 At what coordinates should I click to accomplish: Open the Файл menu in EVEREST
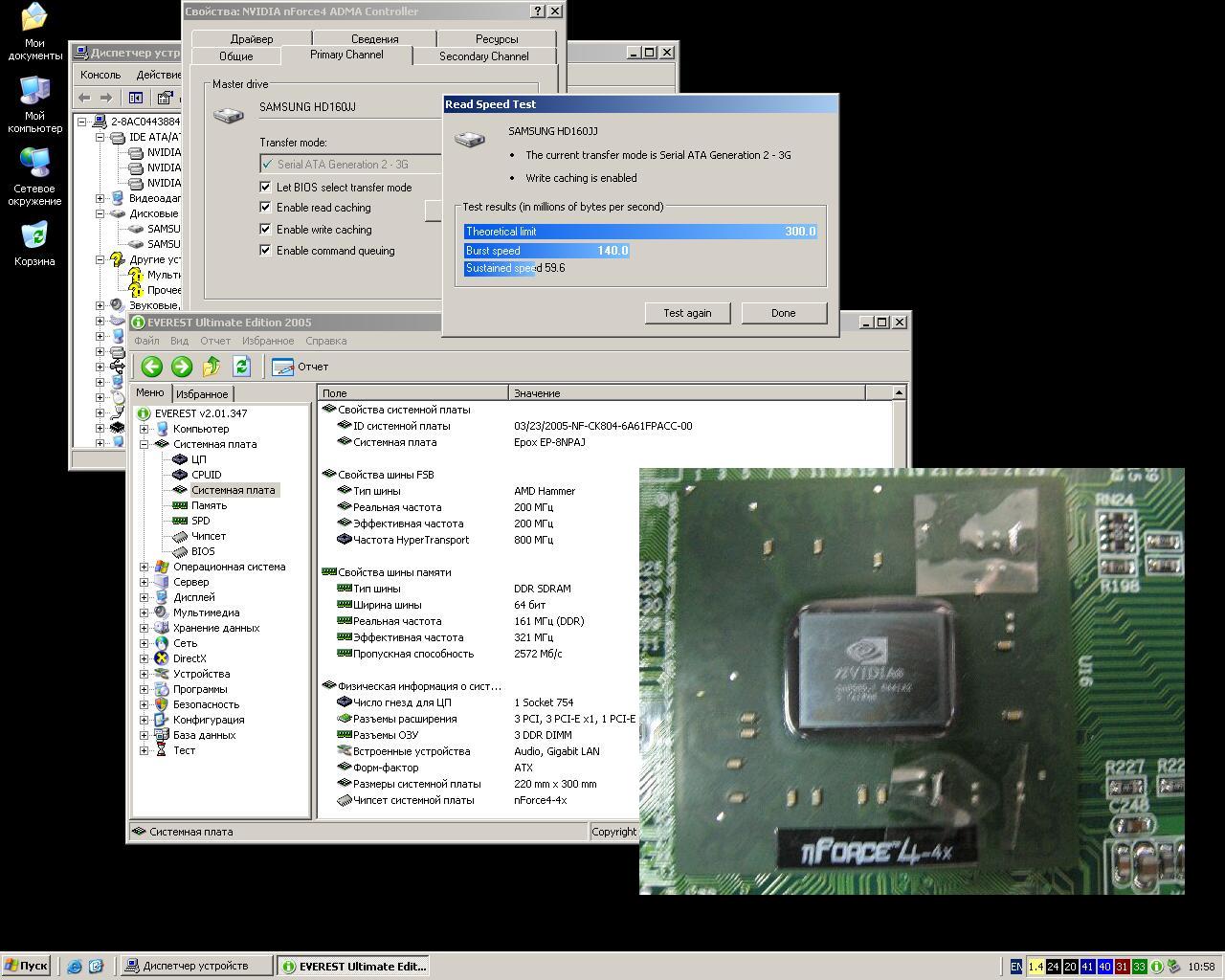pyautogui.click(x=146, y=341)
